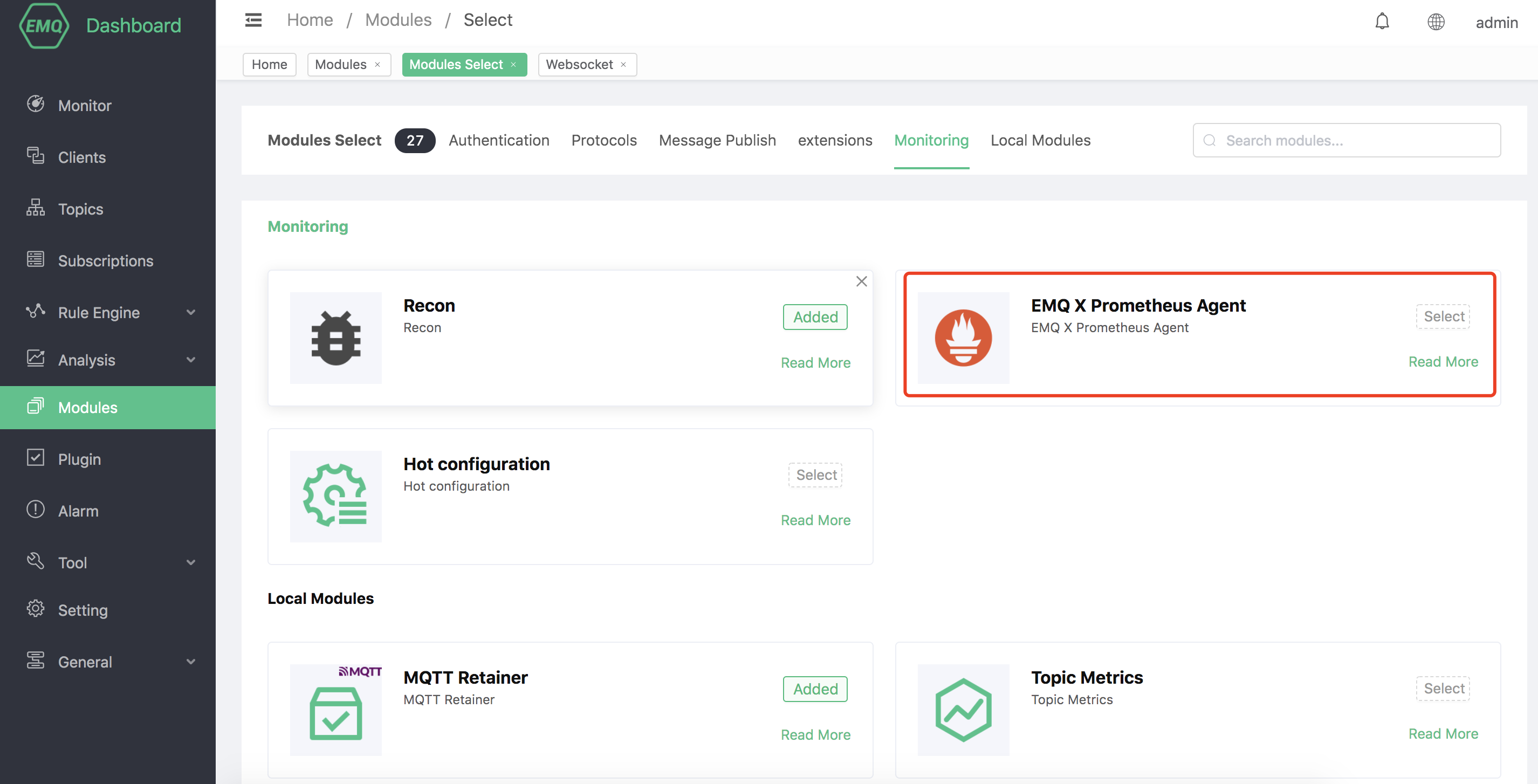Screen dimensions: 1538x784
Task: Open Read More for Recon
Action: click(x=815, y=362)
